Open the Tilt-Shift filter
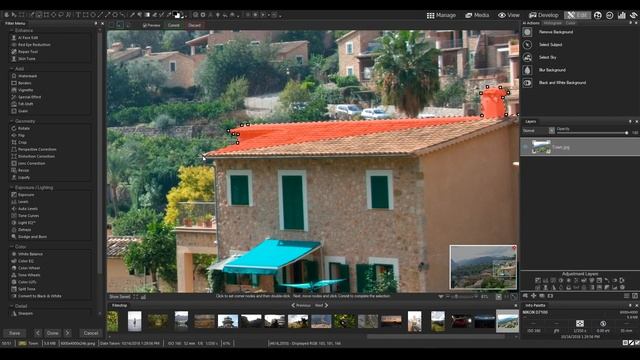The height and width of the screenshot is (360, 640). (x=22, y=104)
